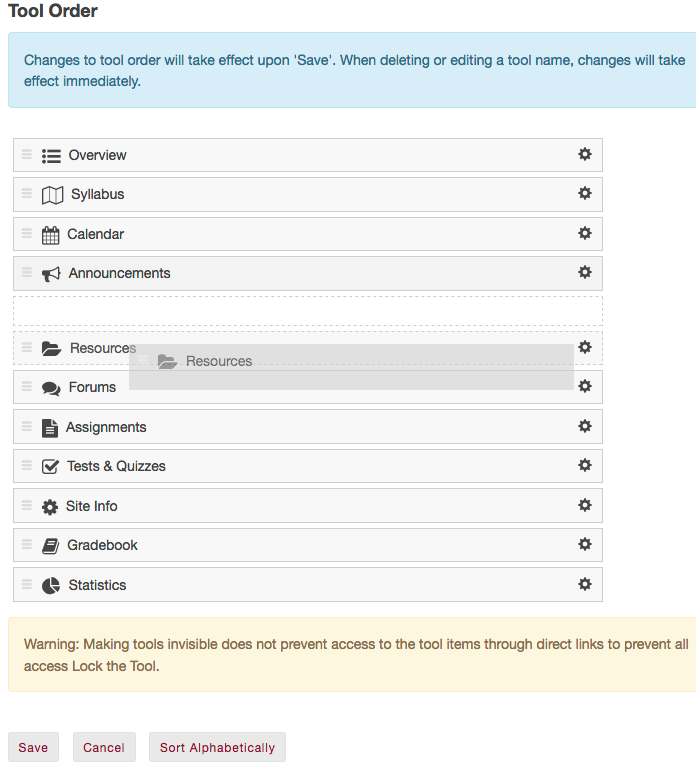Click the Site Info cog icon

click(50, 507)
